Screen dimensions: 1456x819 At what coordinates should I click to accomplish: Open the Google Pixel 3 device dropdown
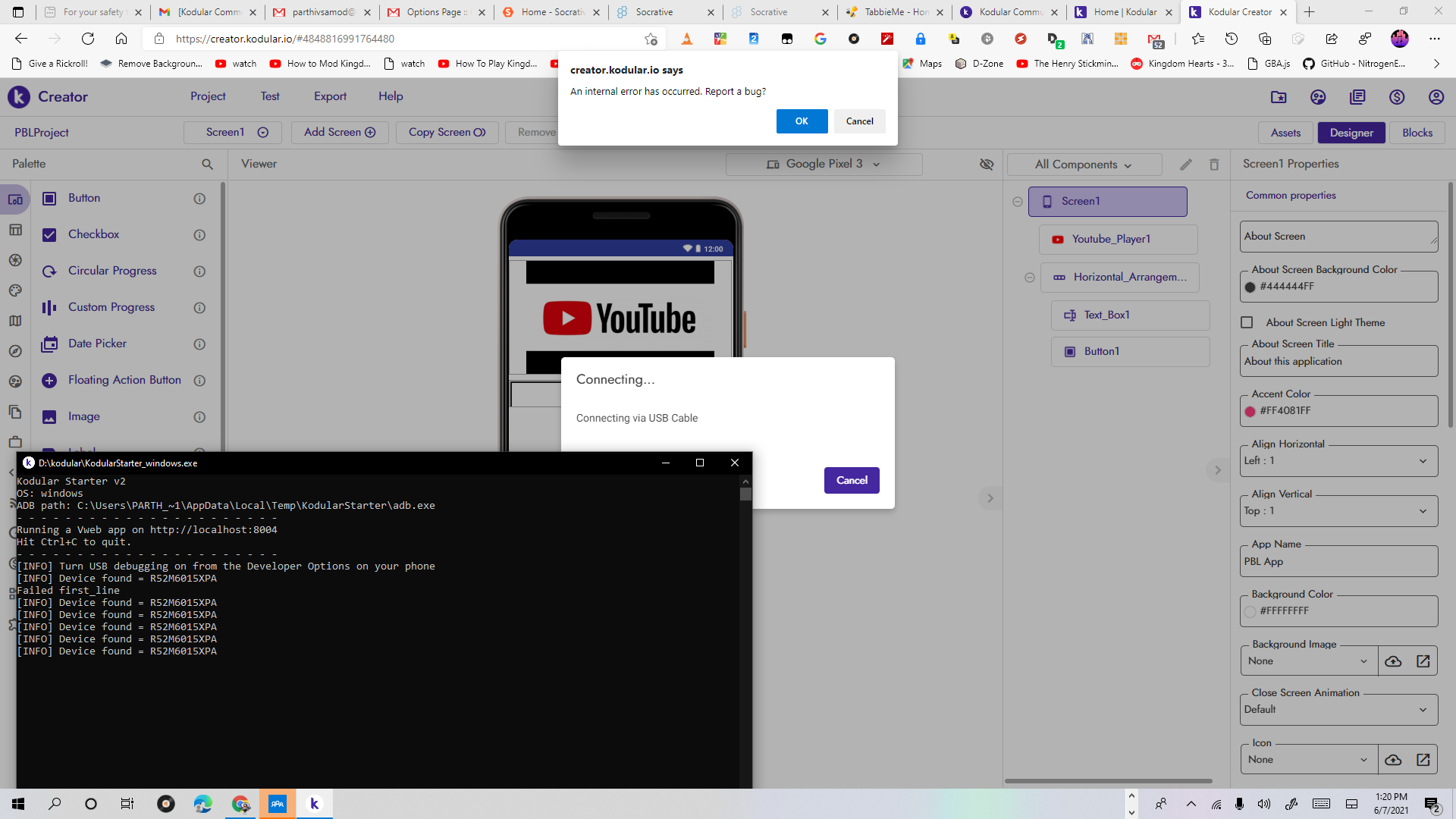pos(824,165)
